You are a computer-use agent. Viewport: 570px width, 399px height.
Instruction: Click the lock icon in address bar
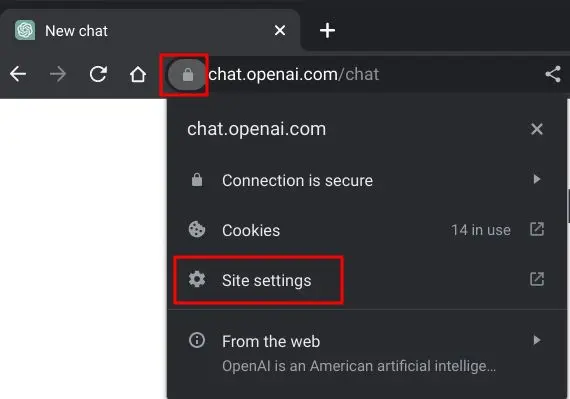(x=187, y=75)
